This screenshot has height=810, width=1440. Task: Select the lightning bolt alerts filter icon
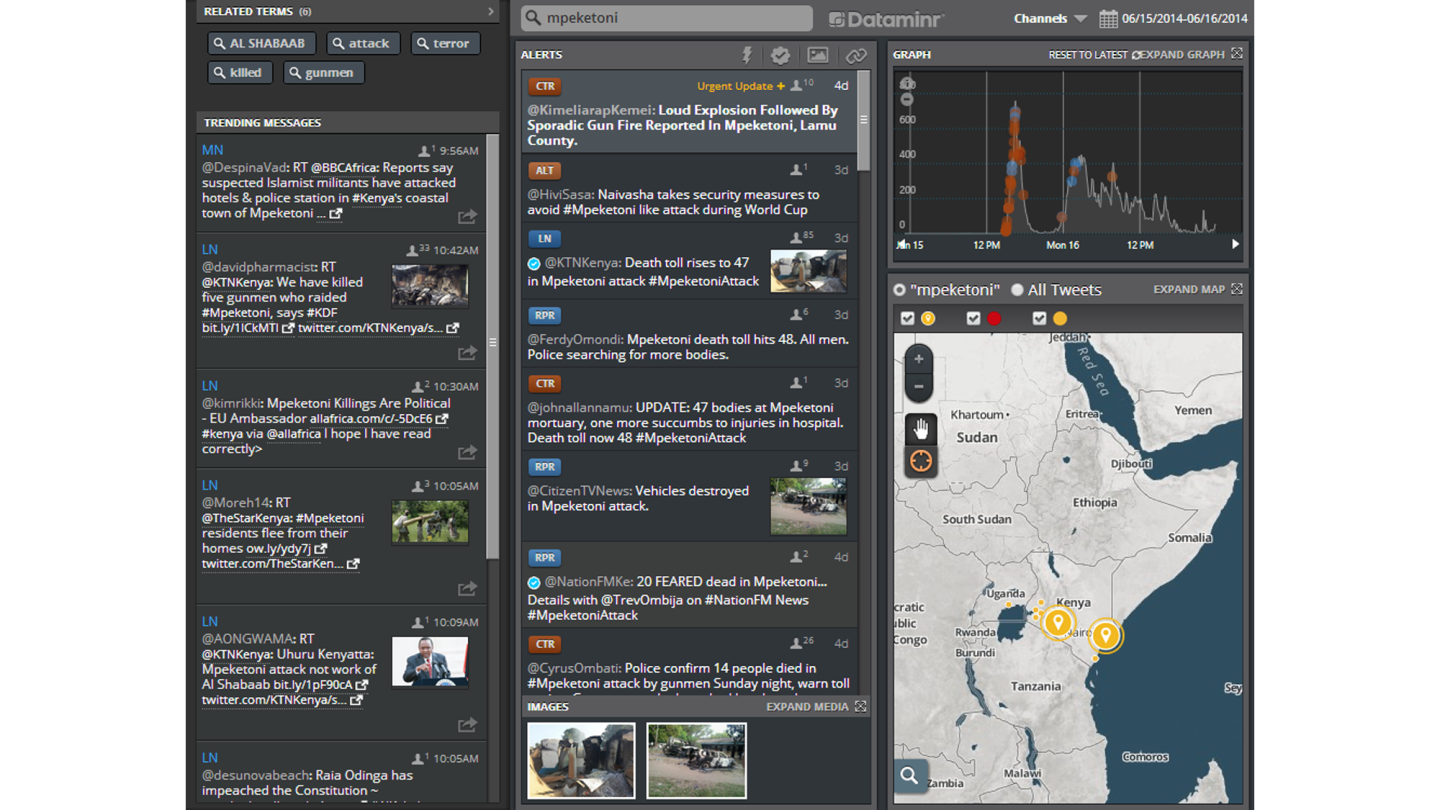tap(747, 55)
